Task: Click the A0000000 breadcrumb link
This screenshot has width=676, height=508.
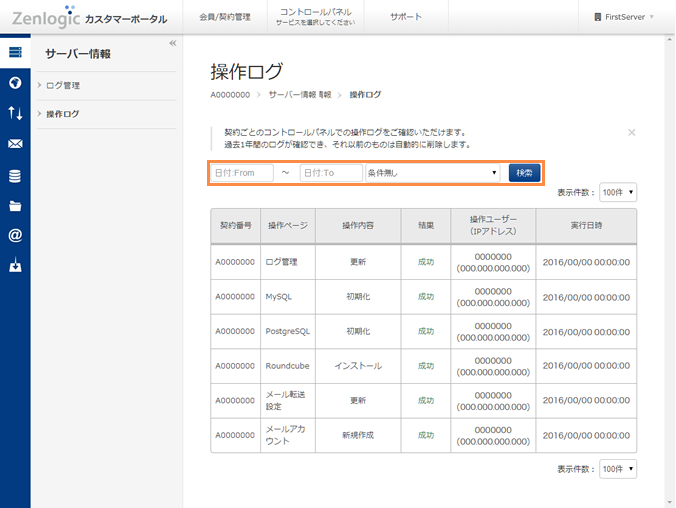Action: [230, 94]
